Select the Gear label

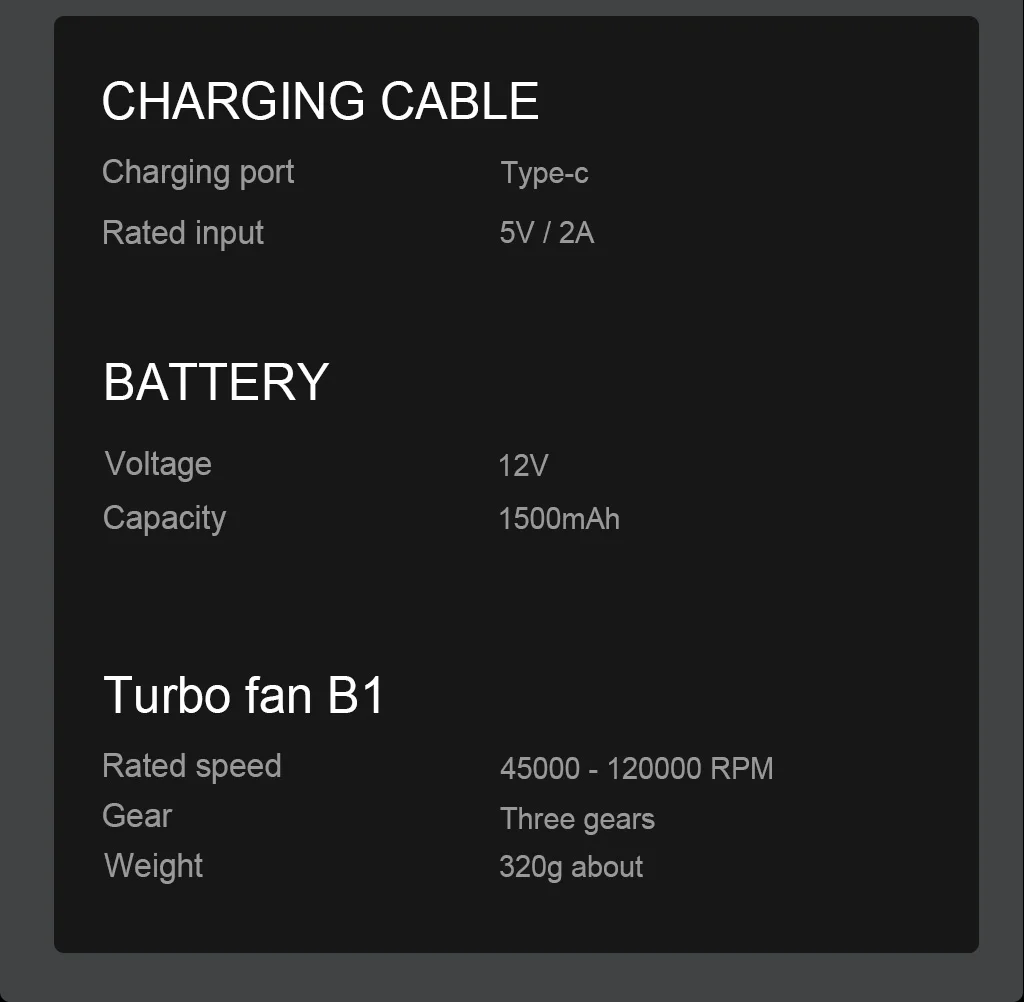[x=137, y=816]
